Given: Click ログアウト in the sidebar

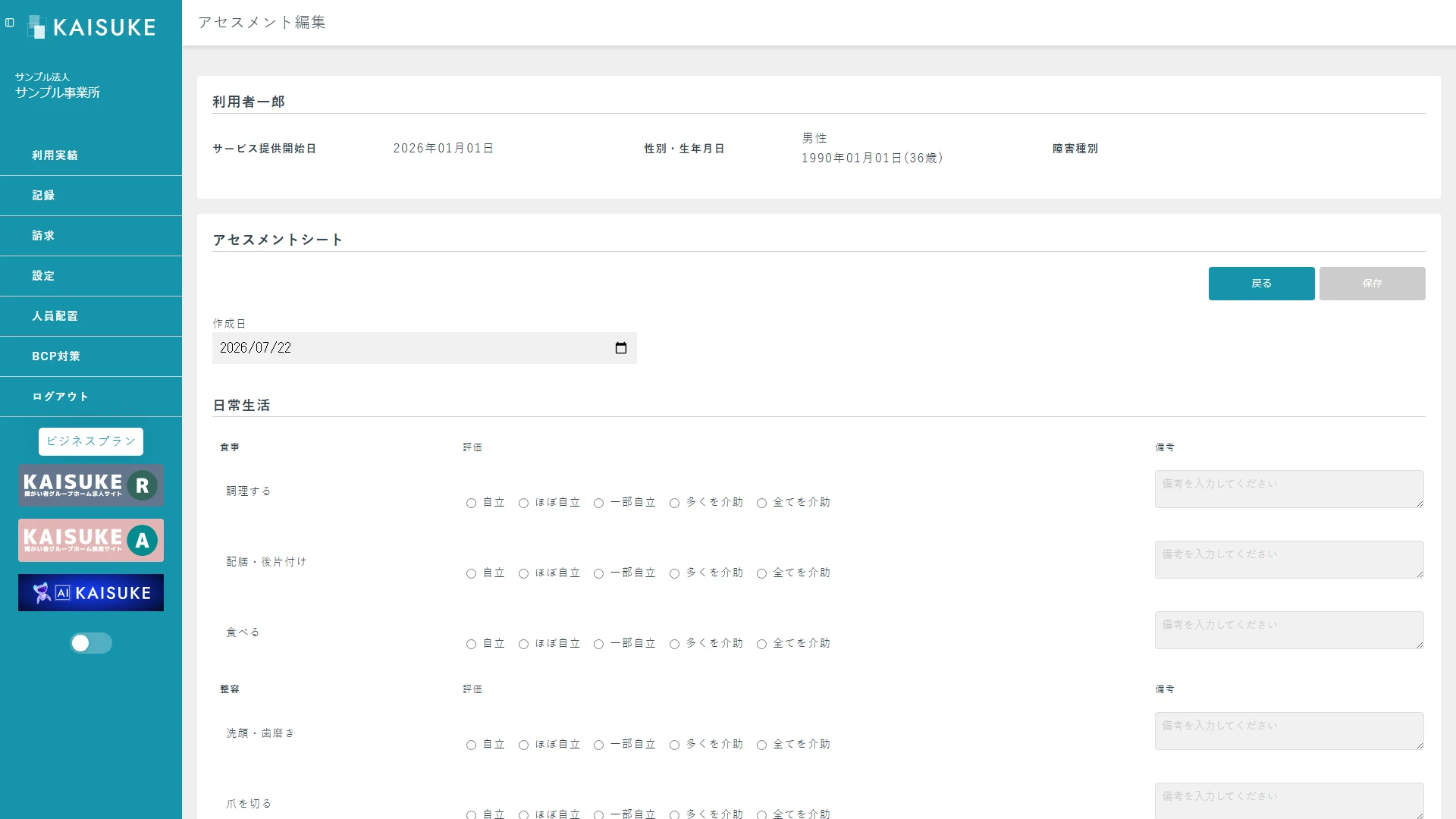Looking at the screenshot, I should click(91, 397).
